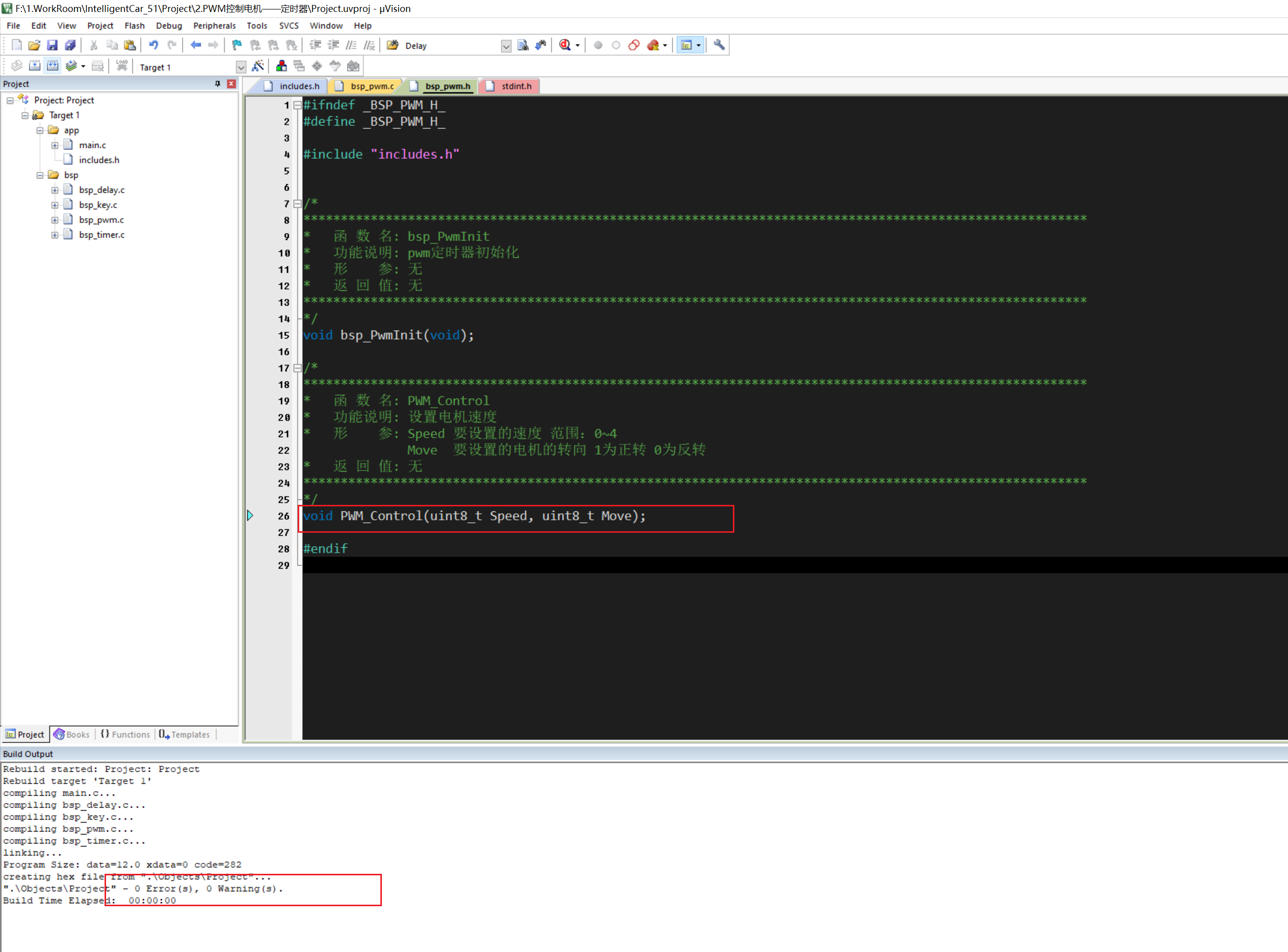Click the Program Size output line
This screenshot has height=952, width=1288.
[x=122, y=865]
